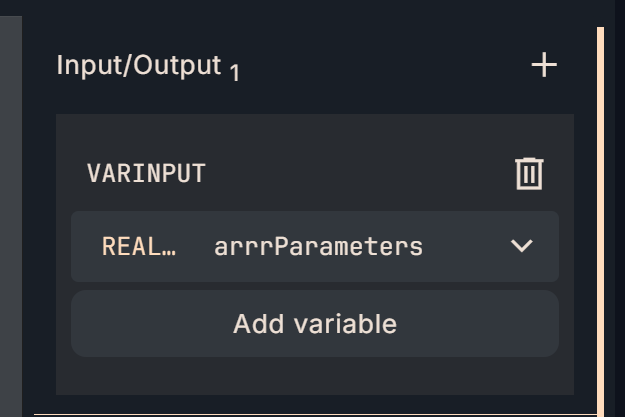Collapse the arrrParameters row with its chevron

click(521, 246)
